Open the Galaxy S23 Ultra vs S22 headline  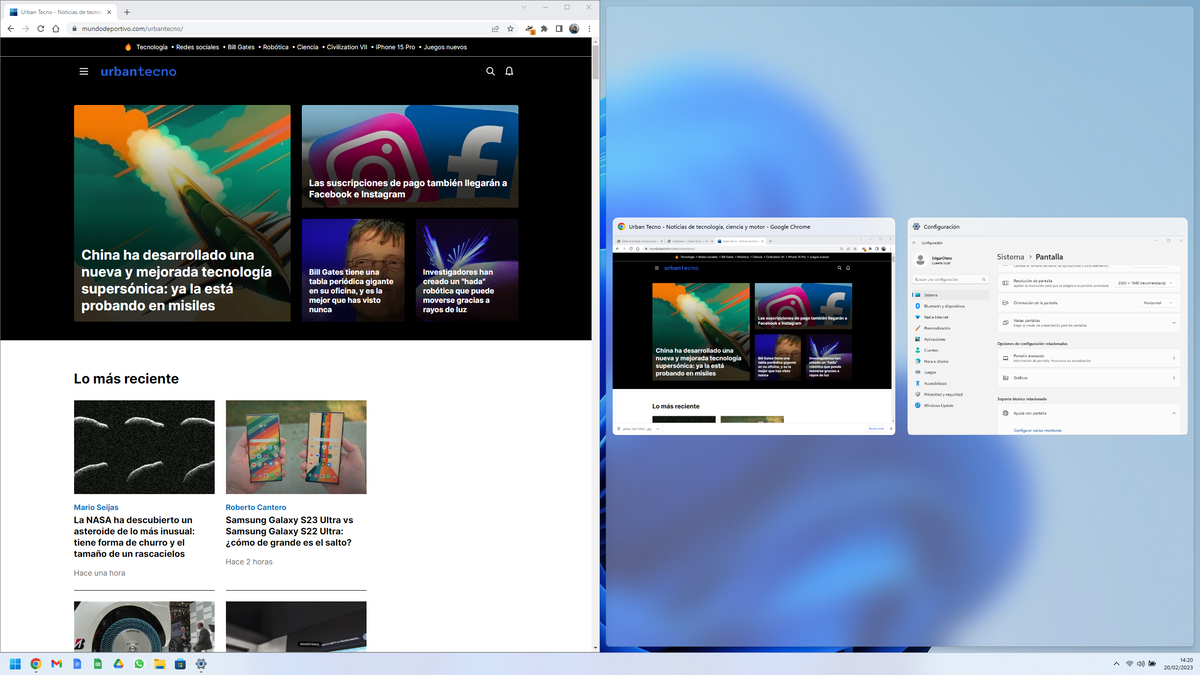(x=289, y=531)
